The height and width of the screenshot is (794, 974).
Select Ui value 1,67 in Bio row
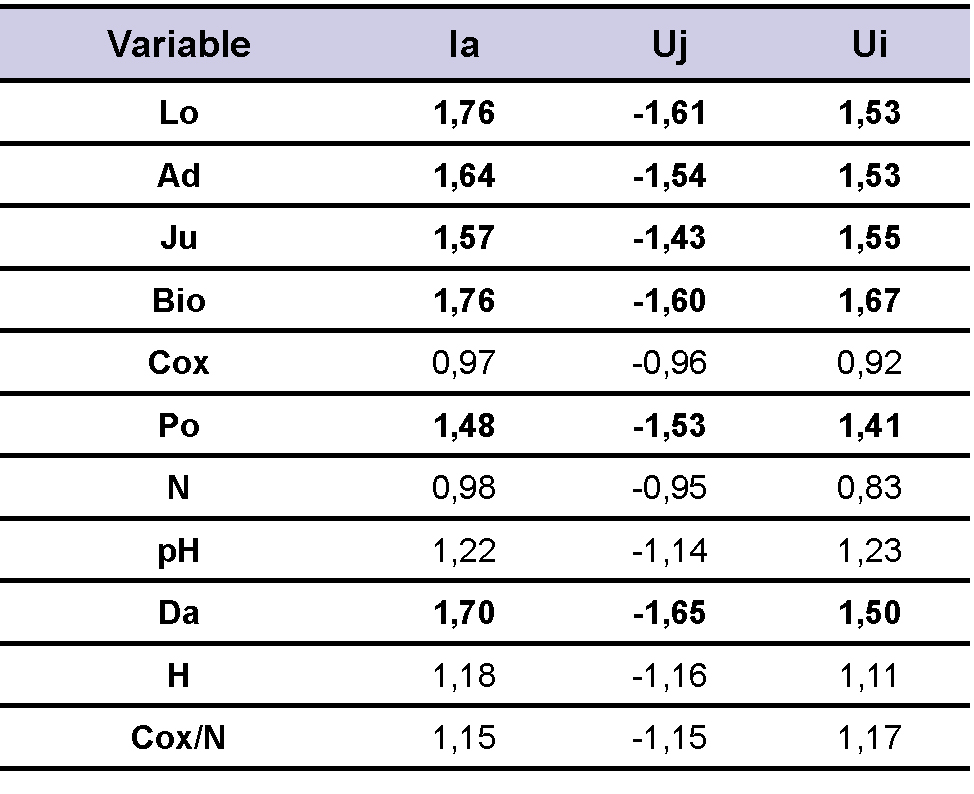coord(869,301)
